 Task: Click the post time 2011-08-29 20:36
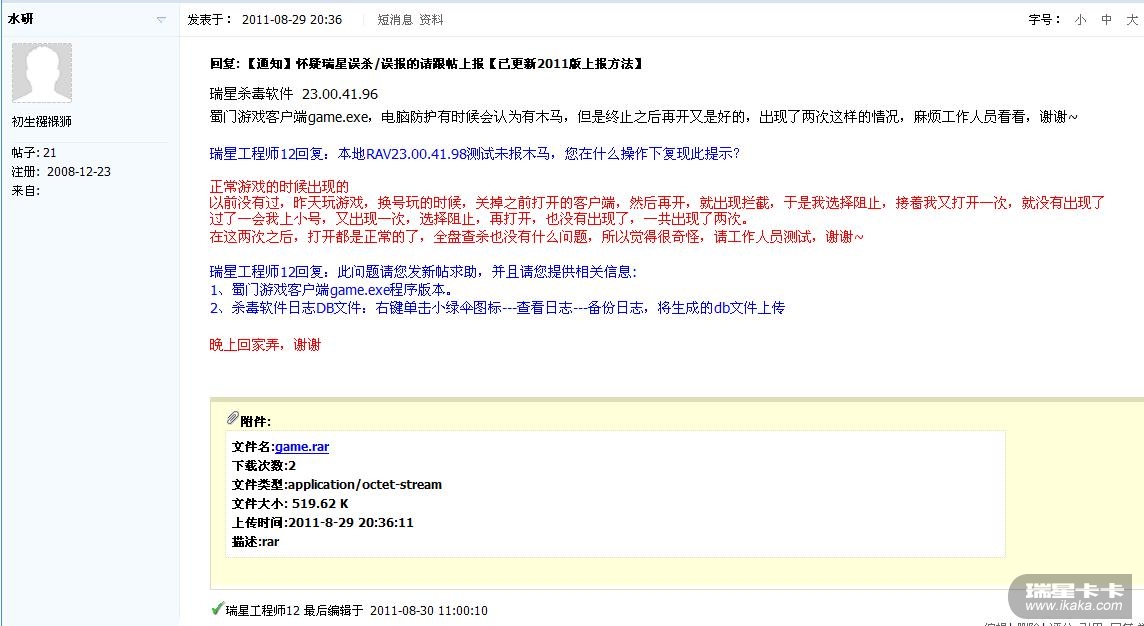(x=292, y=20)
